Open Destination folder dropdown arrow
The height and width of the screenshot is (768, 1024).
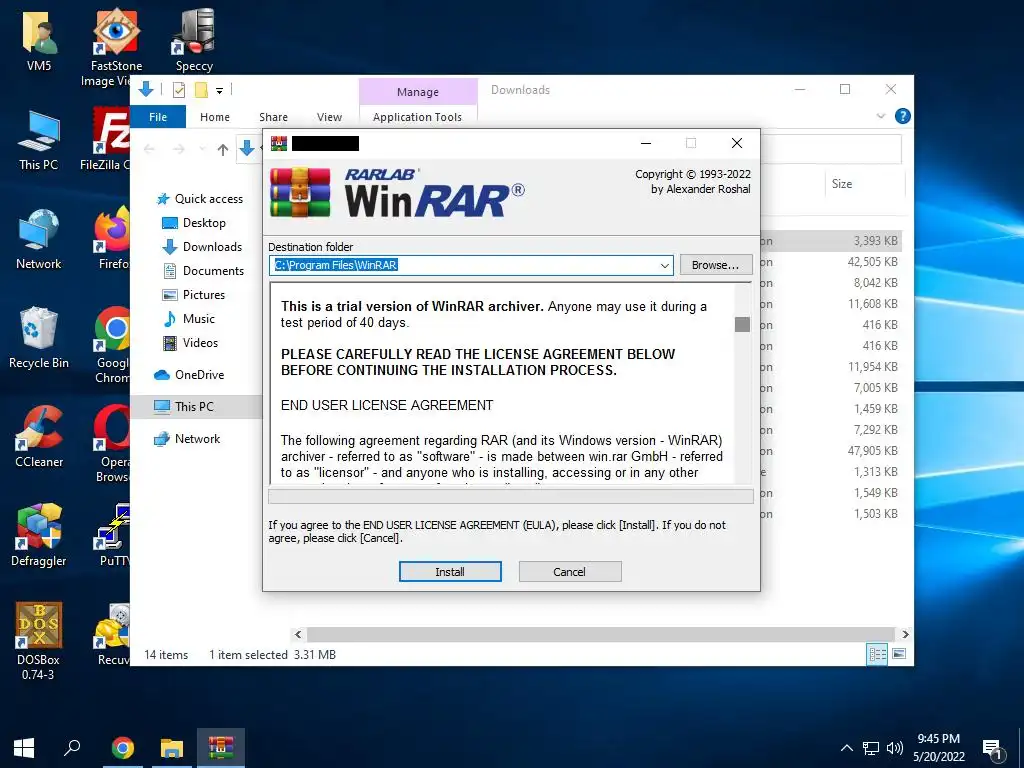[664, 265]
